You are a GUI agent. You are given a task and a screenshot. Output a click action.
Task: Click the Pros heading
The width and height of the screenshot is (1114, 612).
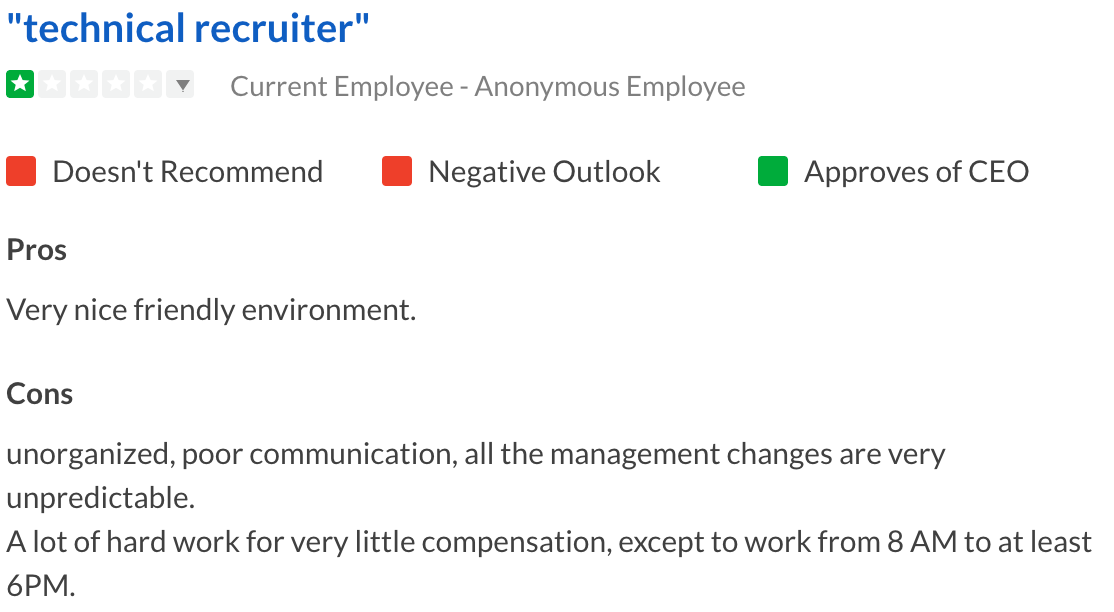pos(37,250)
